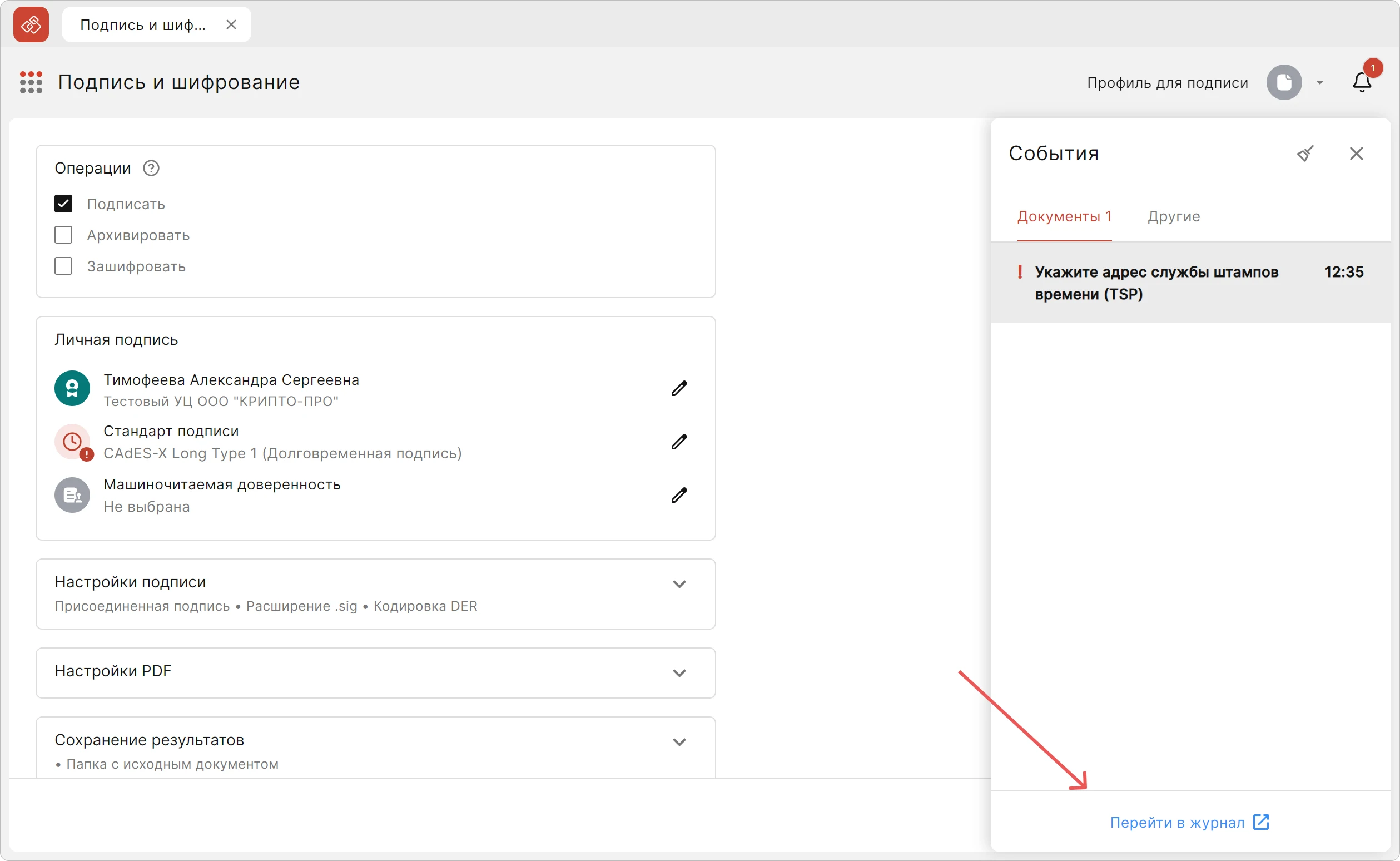Click the red exclamation mark on the event
Screen dimensions: 1400x861
click(1020, 271)
